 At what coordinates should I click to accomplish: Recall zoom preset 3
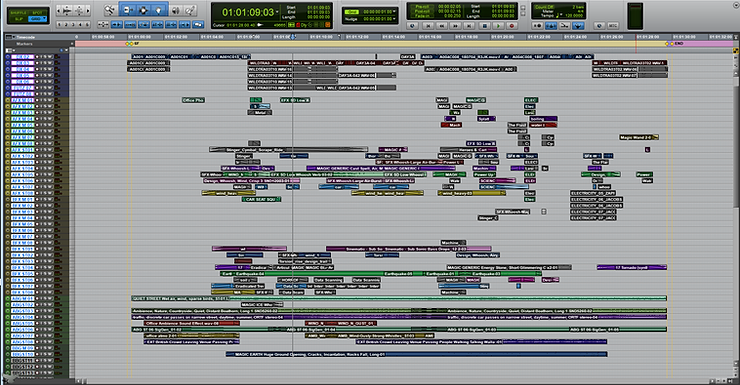pyautogui.click(x=73, y=24)
